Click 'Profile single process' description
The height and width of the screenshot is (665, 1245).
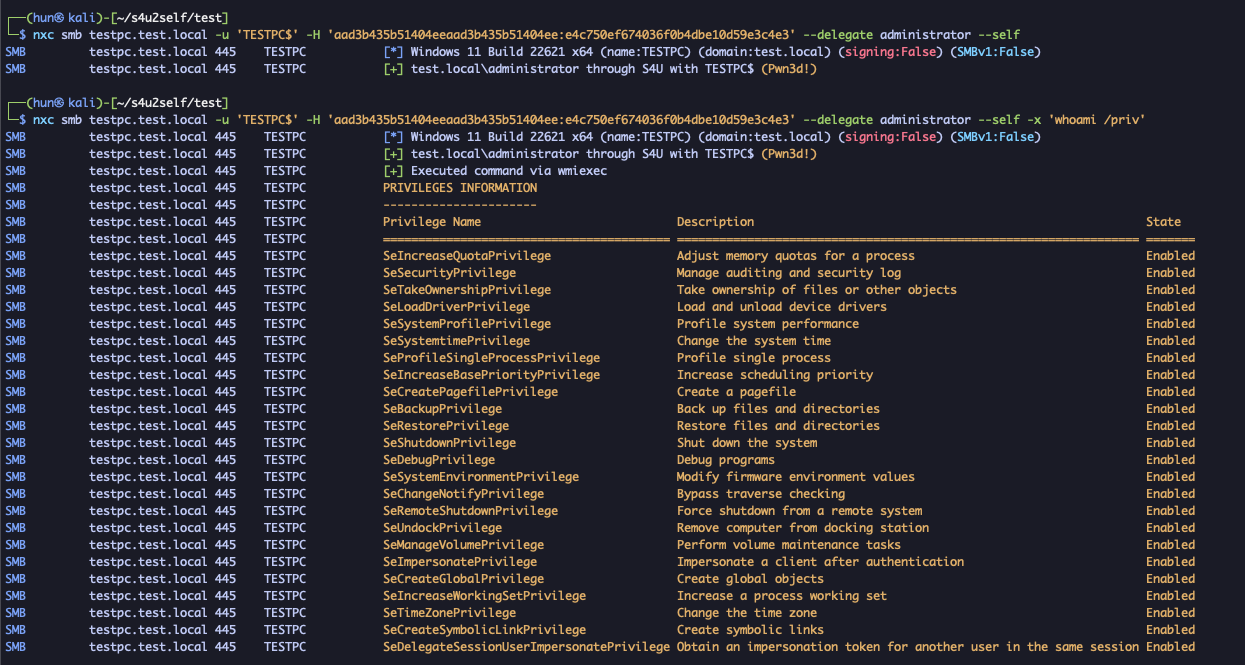point(754,358)
